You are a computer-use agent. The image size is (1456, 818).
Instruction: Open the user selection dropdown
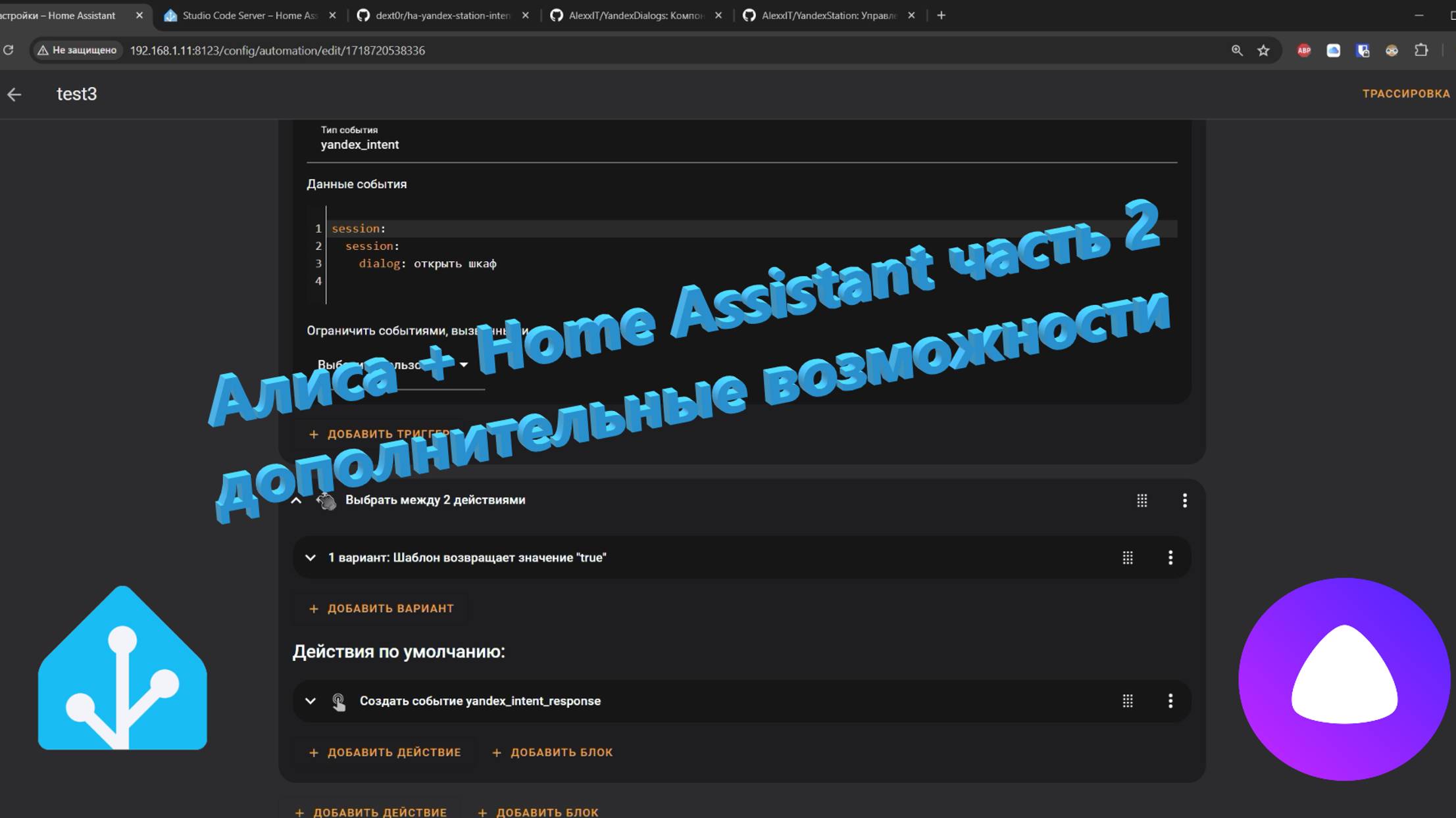pos(463,365)
